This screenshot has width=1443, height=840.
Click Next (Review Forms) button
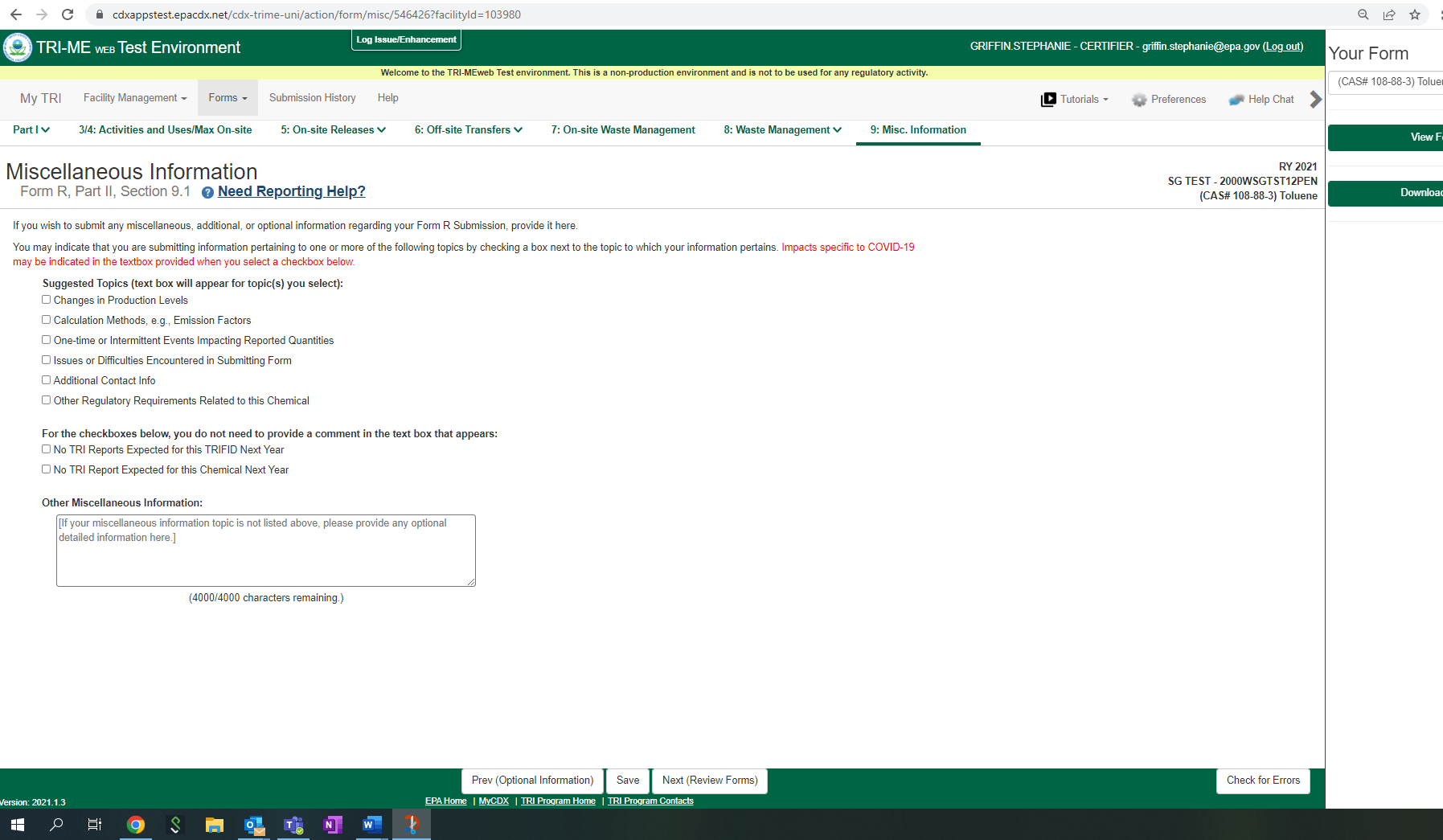(709, 781)
